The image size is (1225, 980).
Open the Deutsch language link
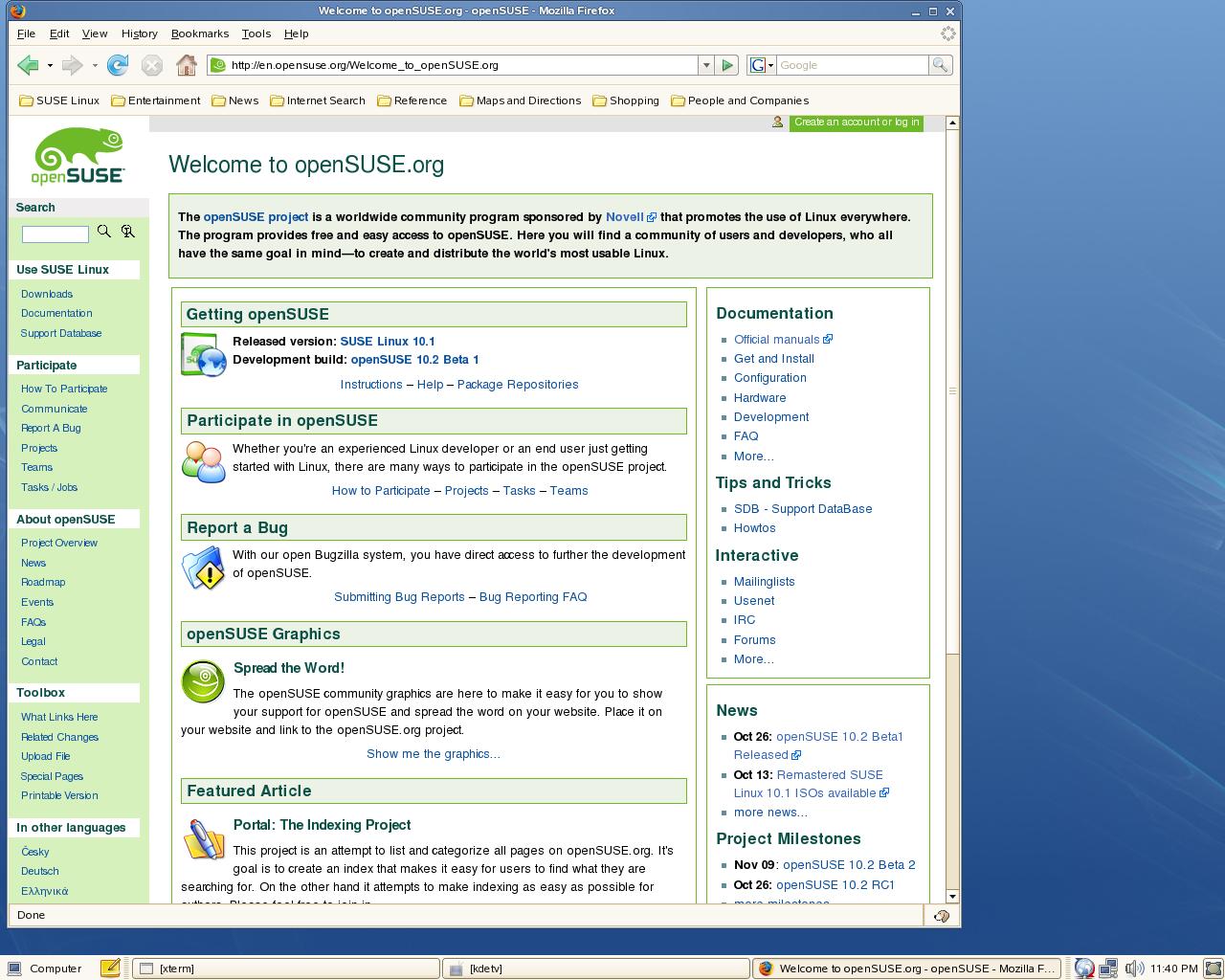click(40, 872)
